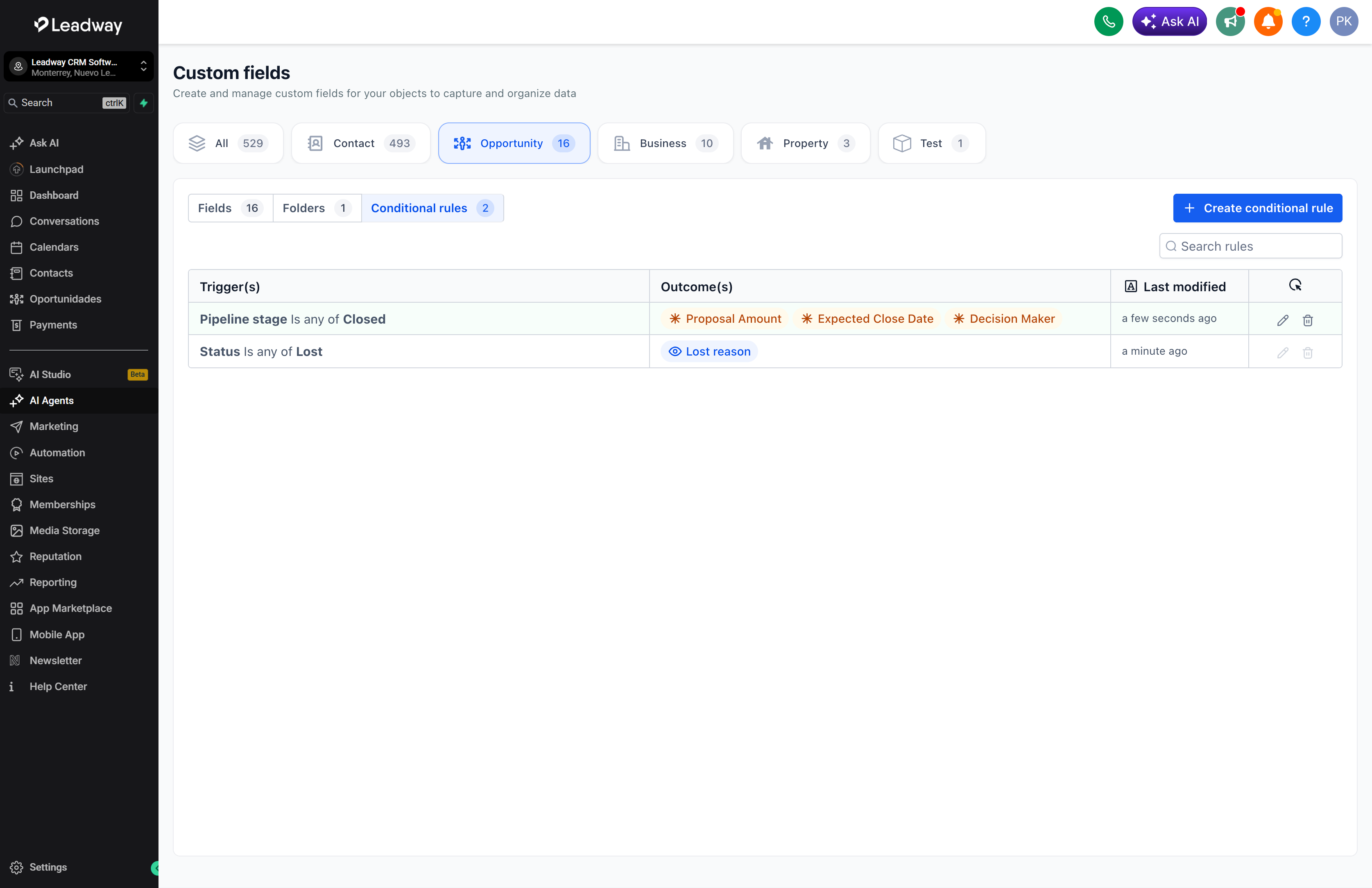Click the green phone dialer icon
1372x888 pixels.
1108,22
